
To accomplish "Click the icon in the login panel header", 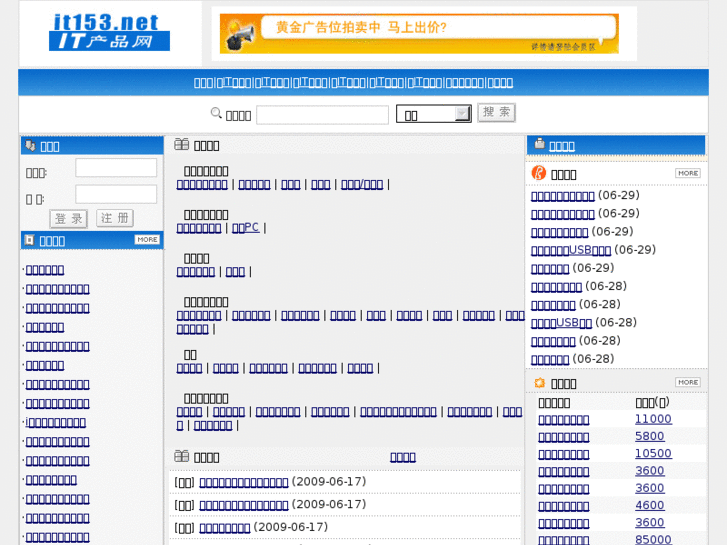I will 31,146.
